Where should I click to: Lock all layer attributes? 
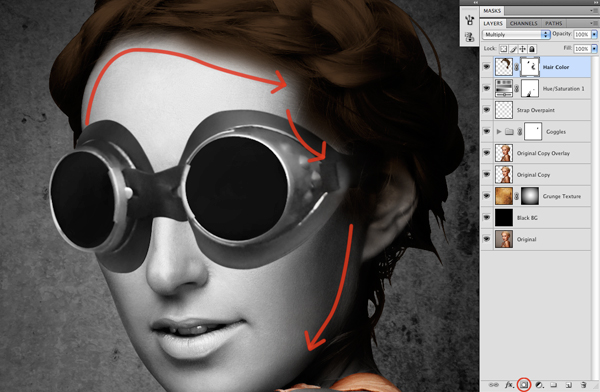[x=532, y=49]
